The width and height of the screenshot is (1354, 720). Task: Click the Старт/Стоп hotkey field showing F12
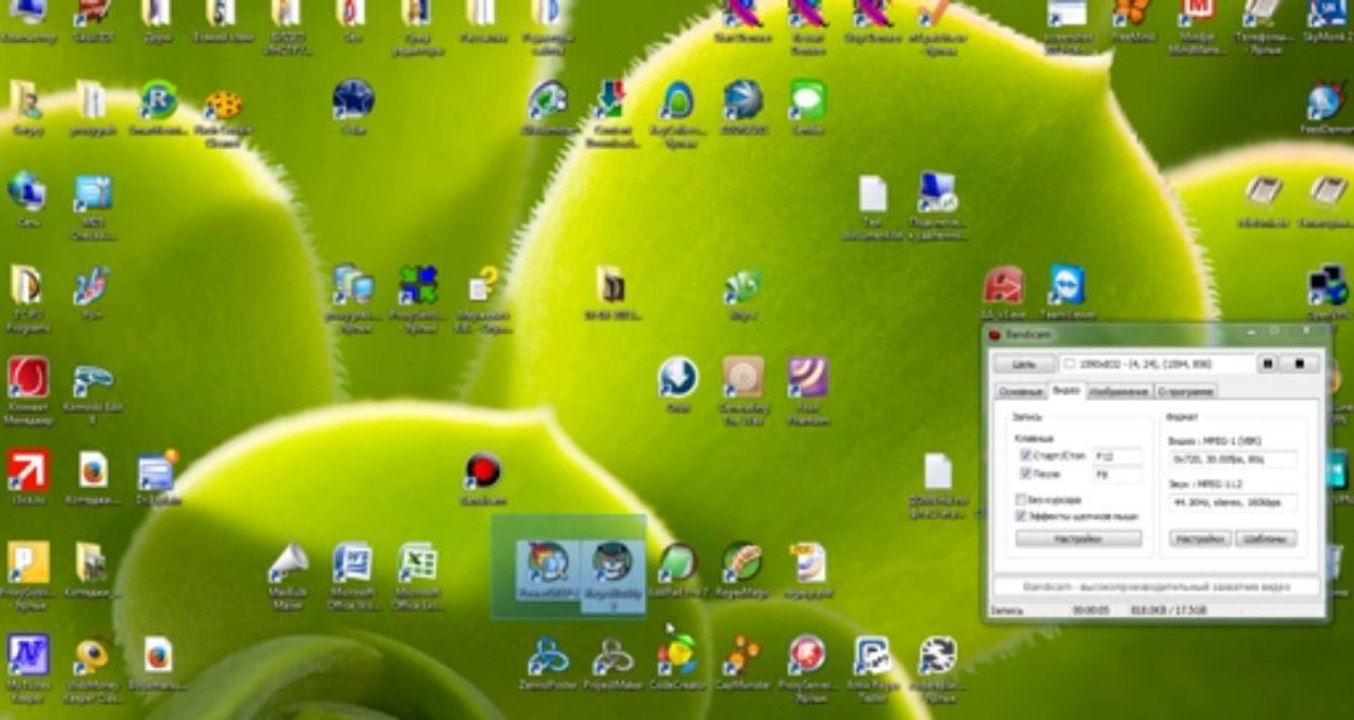click(x=1116, y=456)
